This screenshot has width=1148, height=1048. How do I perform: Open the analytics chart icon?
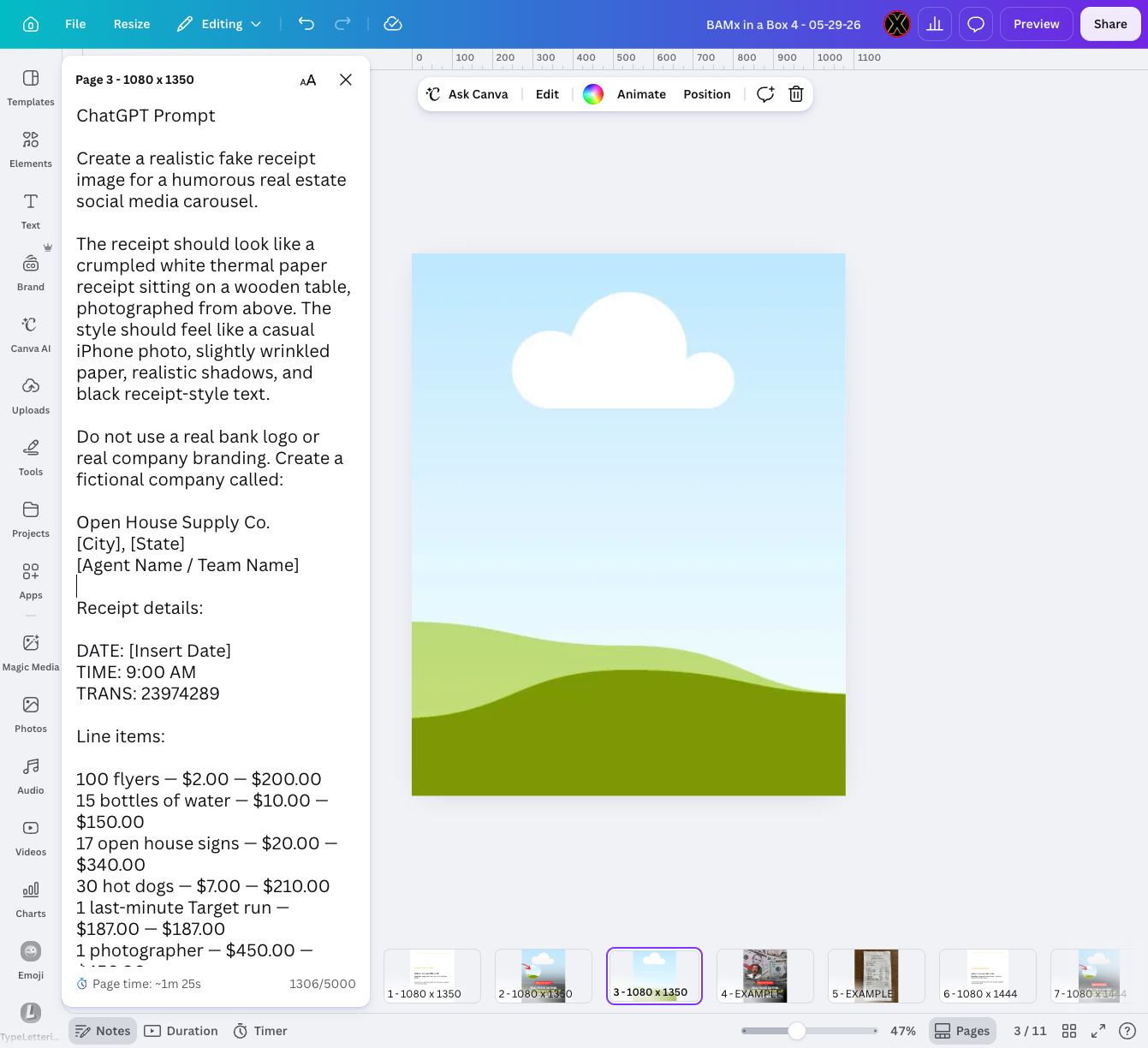pyautogui.click(x=935, y=24)
